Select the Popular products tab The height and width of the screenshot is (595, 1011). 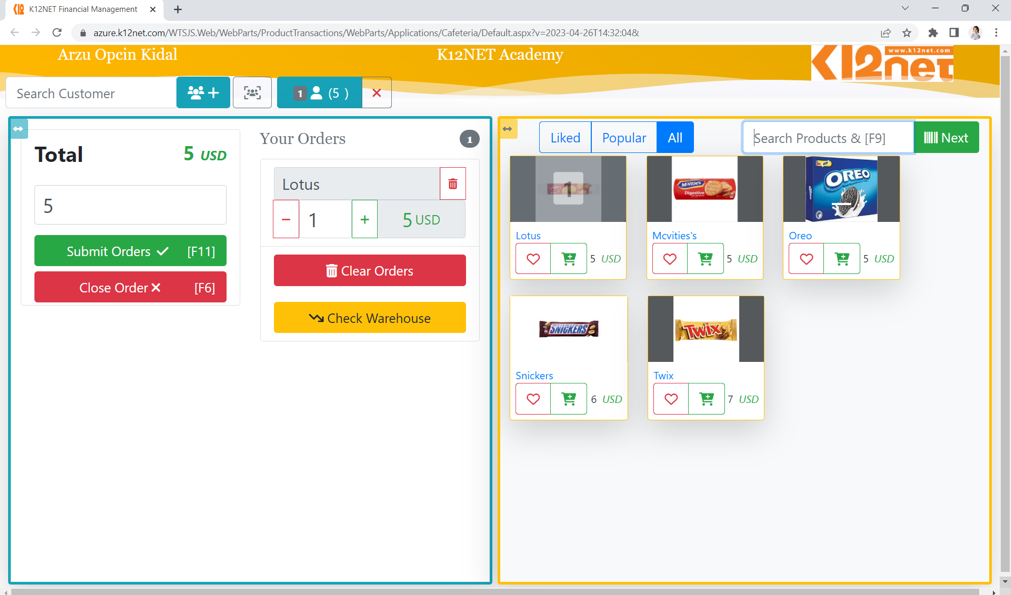(x=624, y=138)
